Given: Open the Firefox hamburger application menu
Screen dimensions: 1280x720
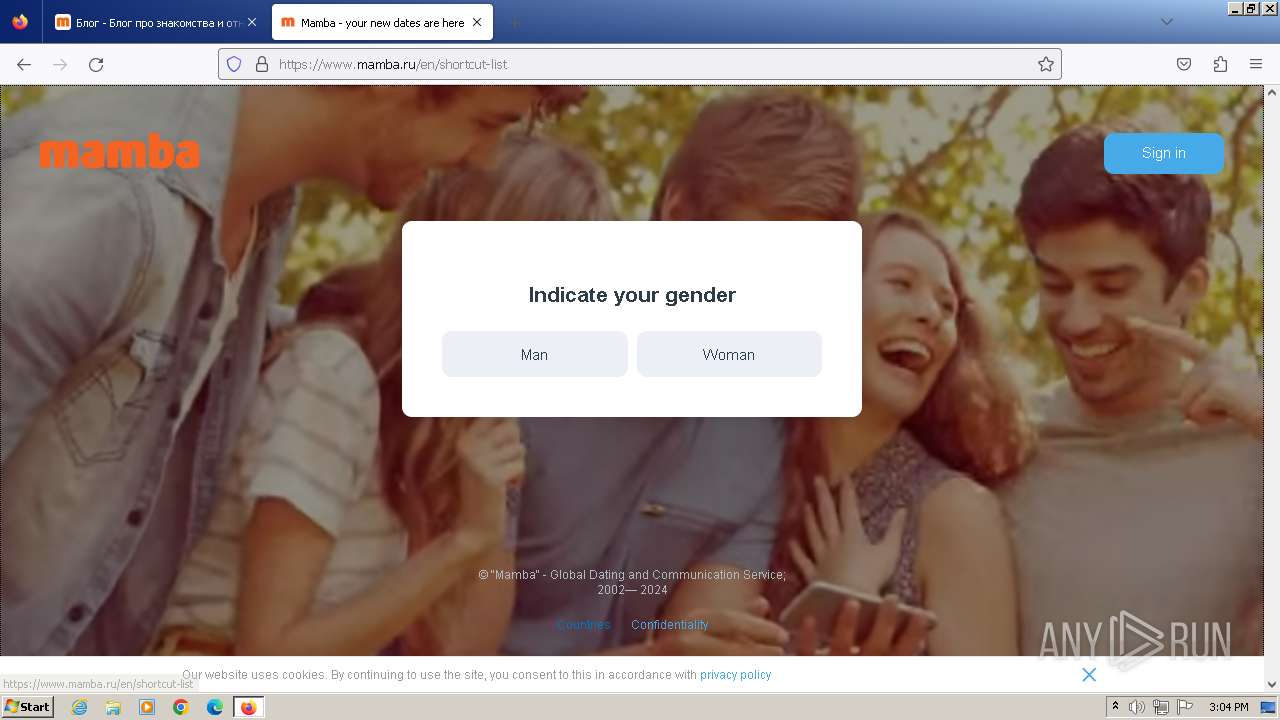Looking at the screenshot, I should (1256, 64).
